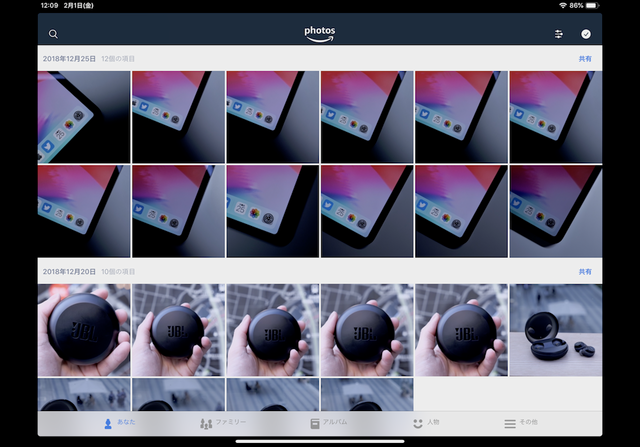This screenshot has width=640, height=447.
Task: Open sixth photo in December 25 first row
Action: pos(556,117)
